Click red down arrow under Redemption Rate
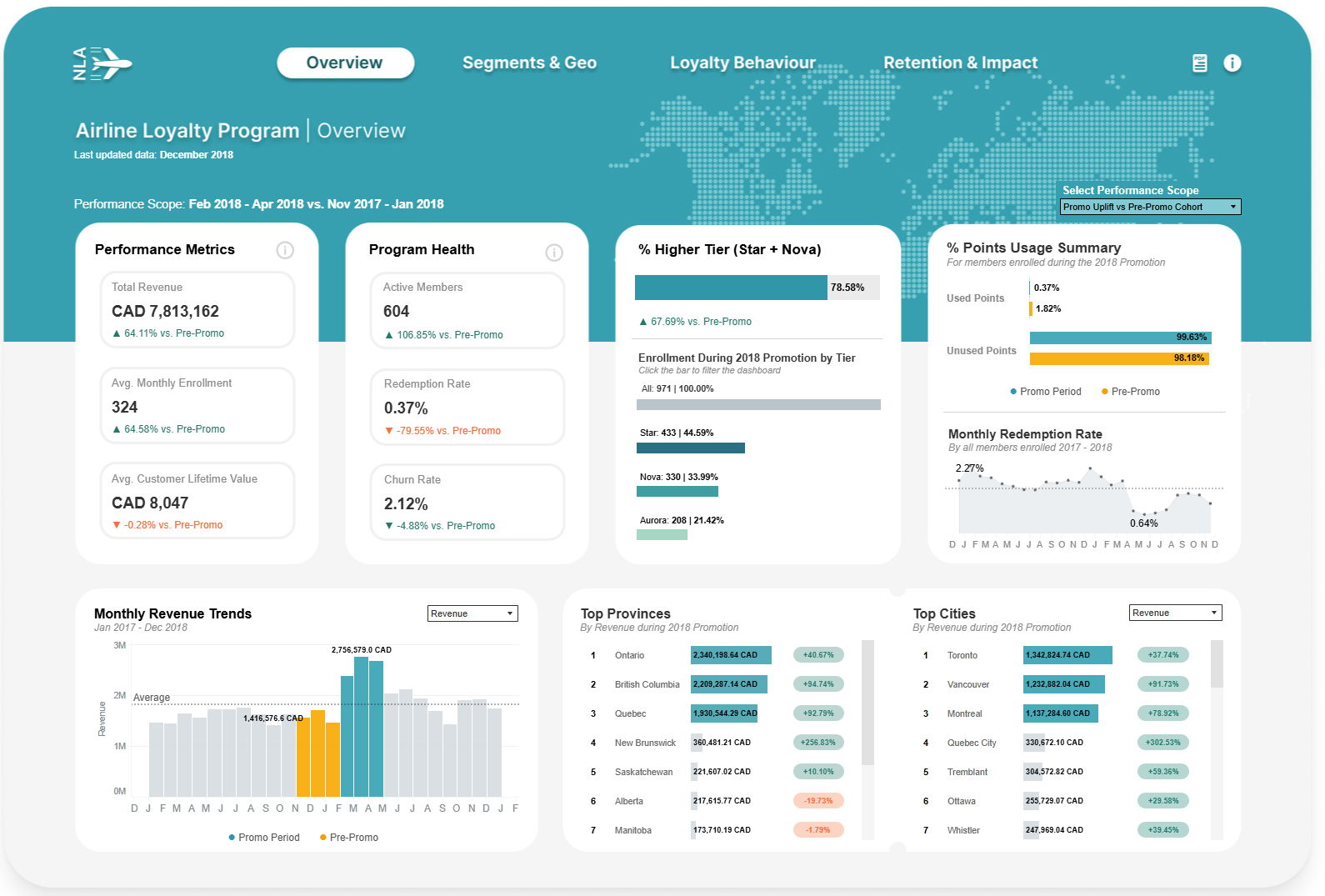Image resolution: width=1325 pixels, height=896 pixels. 388,431
